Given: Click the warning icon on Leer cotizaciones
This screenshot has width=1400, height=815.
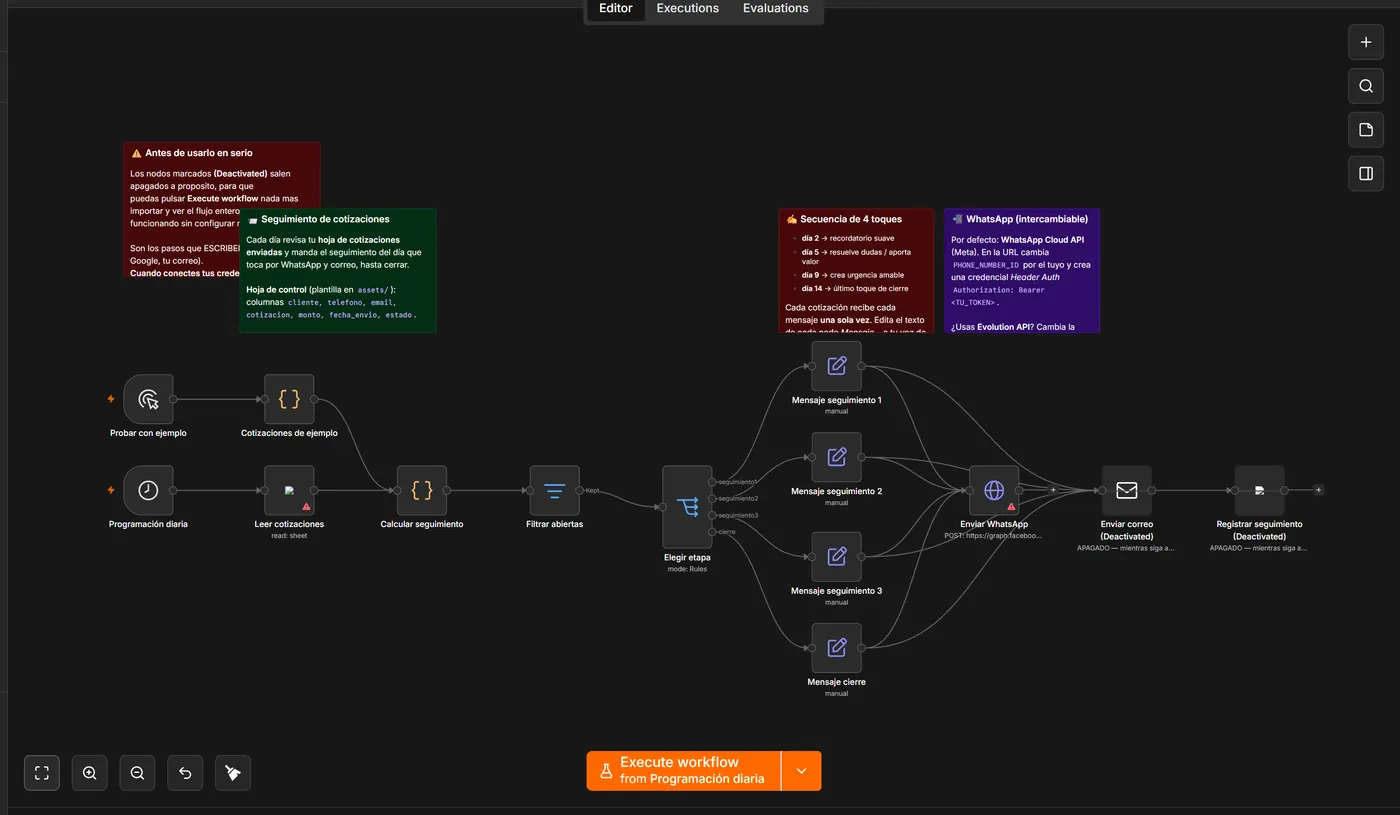Looking at the screenshot, I should pyautogui.click(x=306, y=507).
